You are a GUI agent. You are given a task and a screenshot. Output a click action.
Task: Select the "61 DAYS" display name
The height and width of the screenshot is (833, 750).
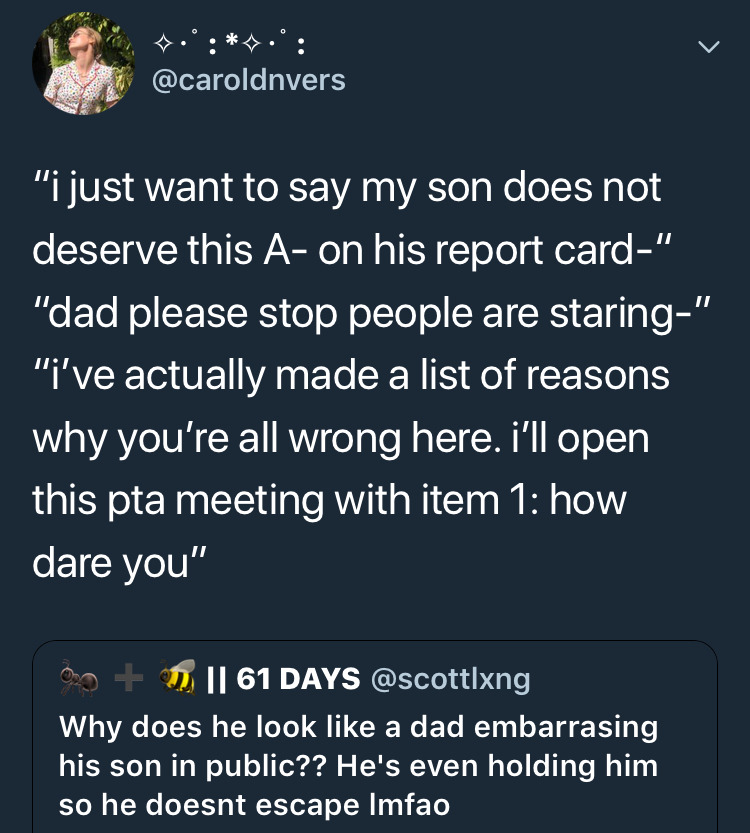coord(297,679)
